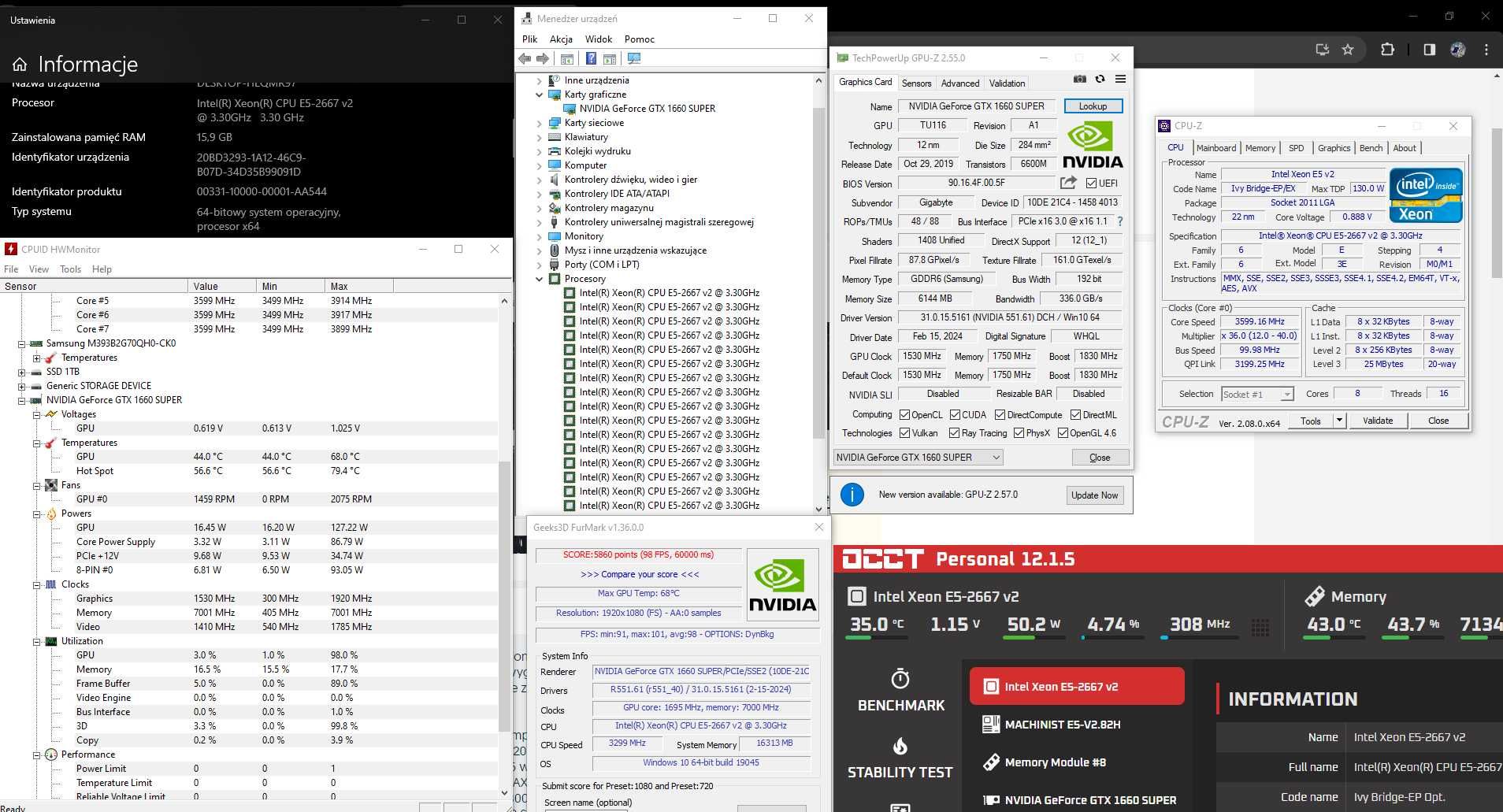This screenshot has width=1503, height=812.
Task: Open the Mainboard tab in CPU-Z
Action: point(1216,148)
